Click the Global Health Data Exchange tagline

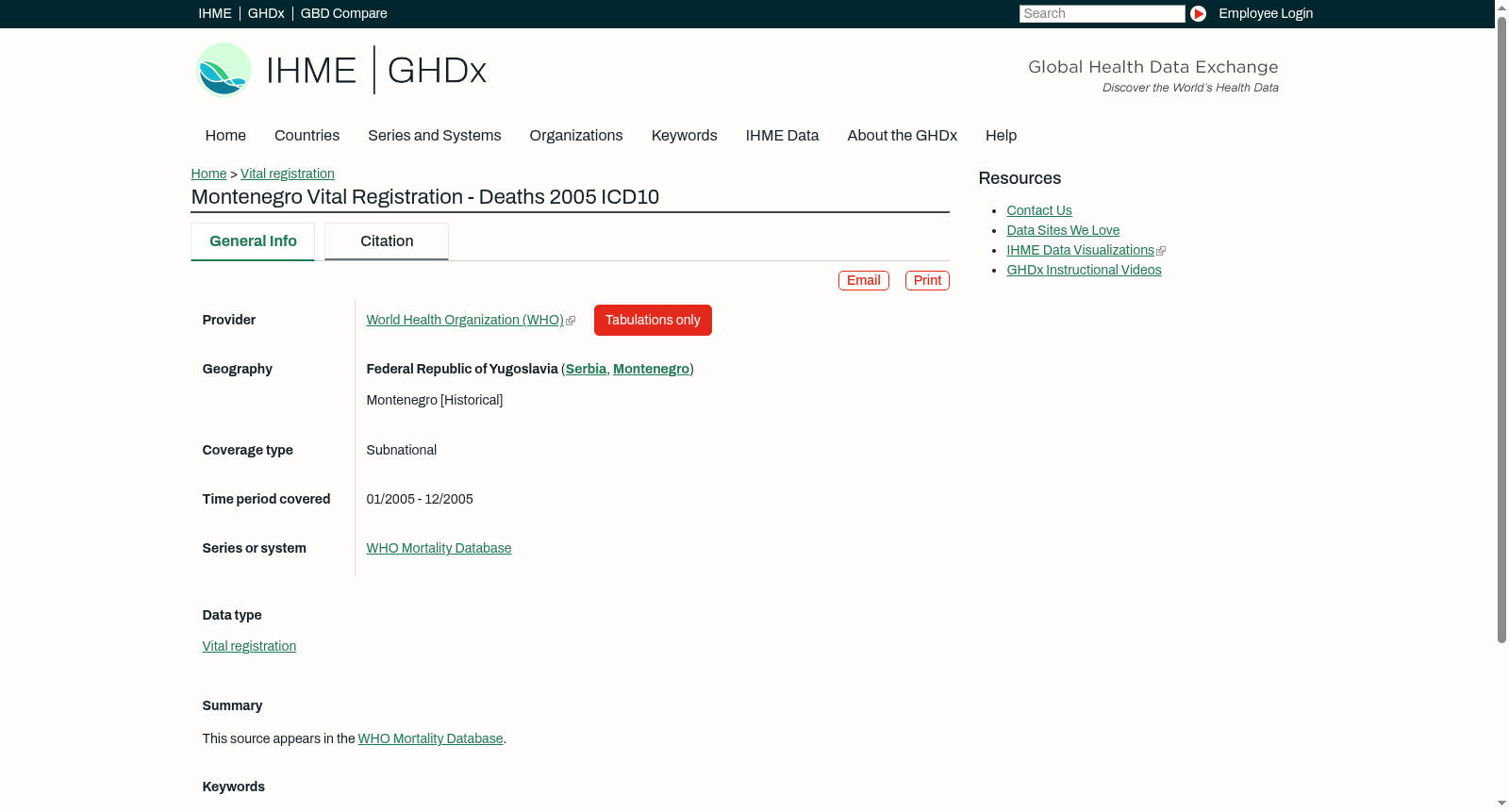(1152, 67)
